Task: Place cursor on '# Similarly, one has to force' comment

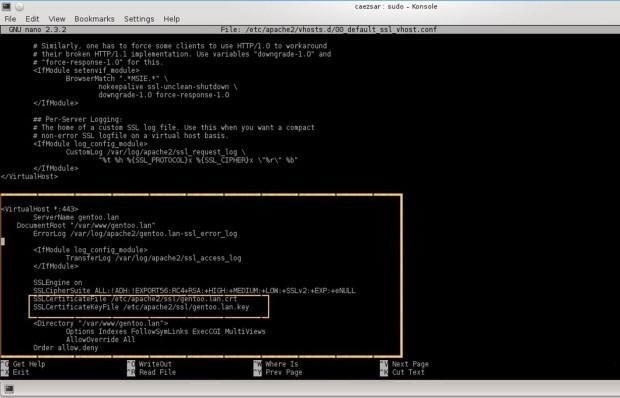Action: [180, 46]
